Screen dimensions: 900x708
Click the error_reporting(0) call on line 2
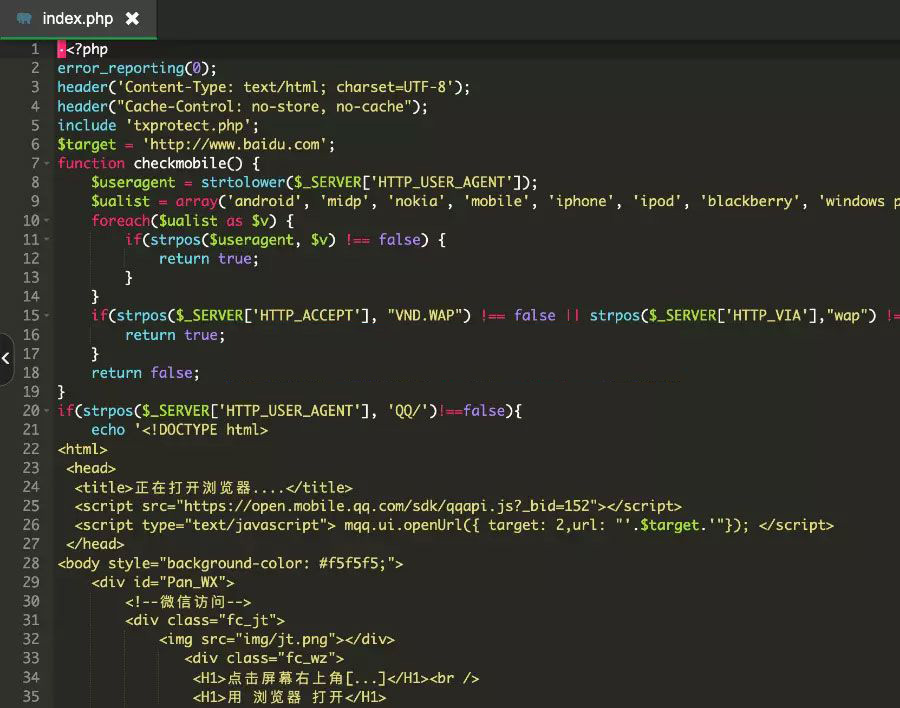point(136,68)
